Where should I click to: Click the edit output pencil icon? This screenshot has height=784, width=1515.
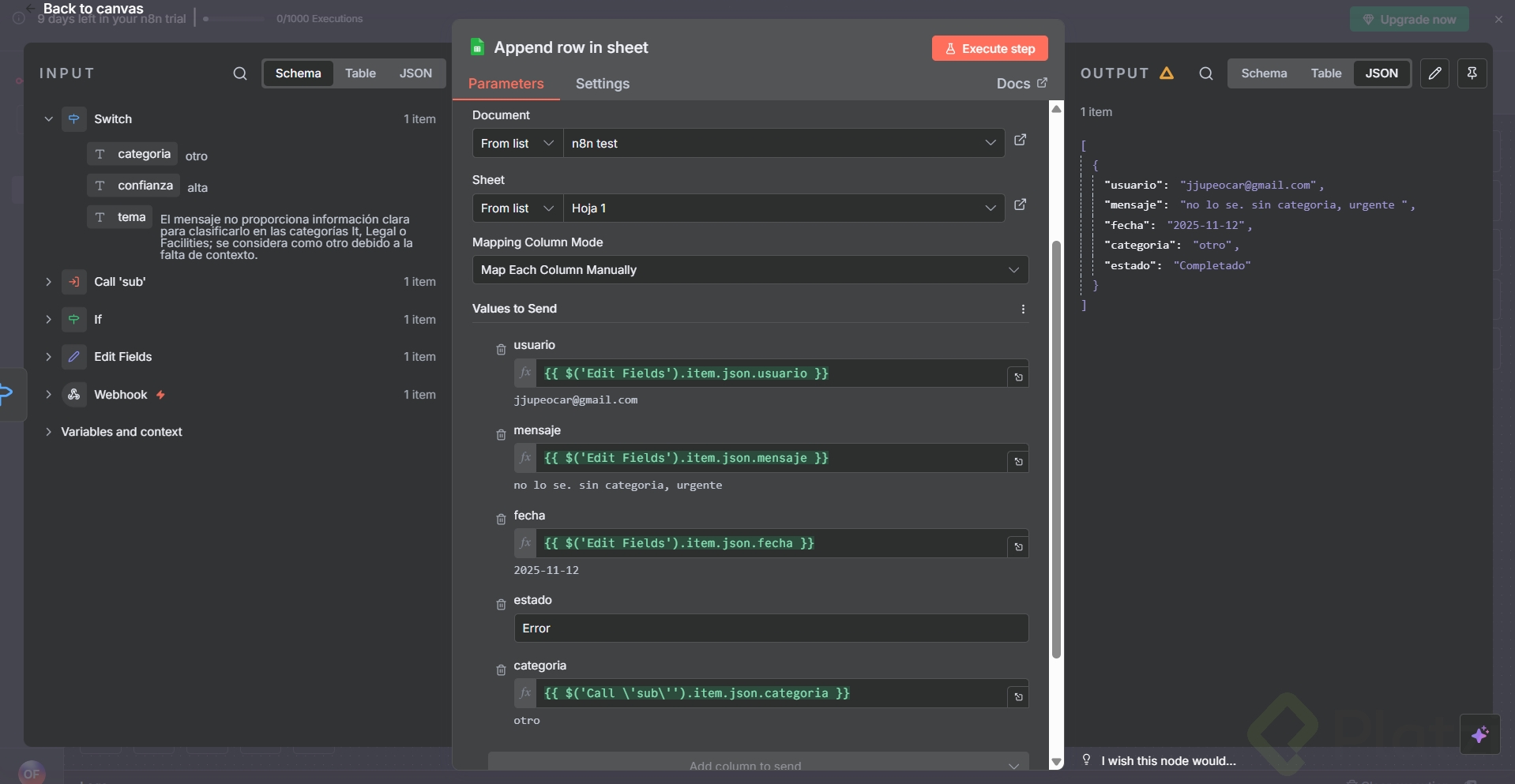pos(1434,73)
